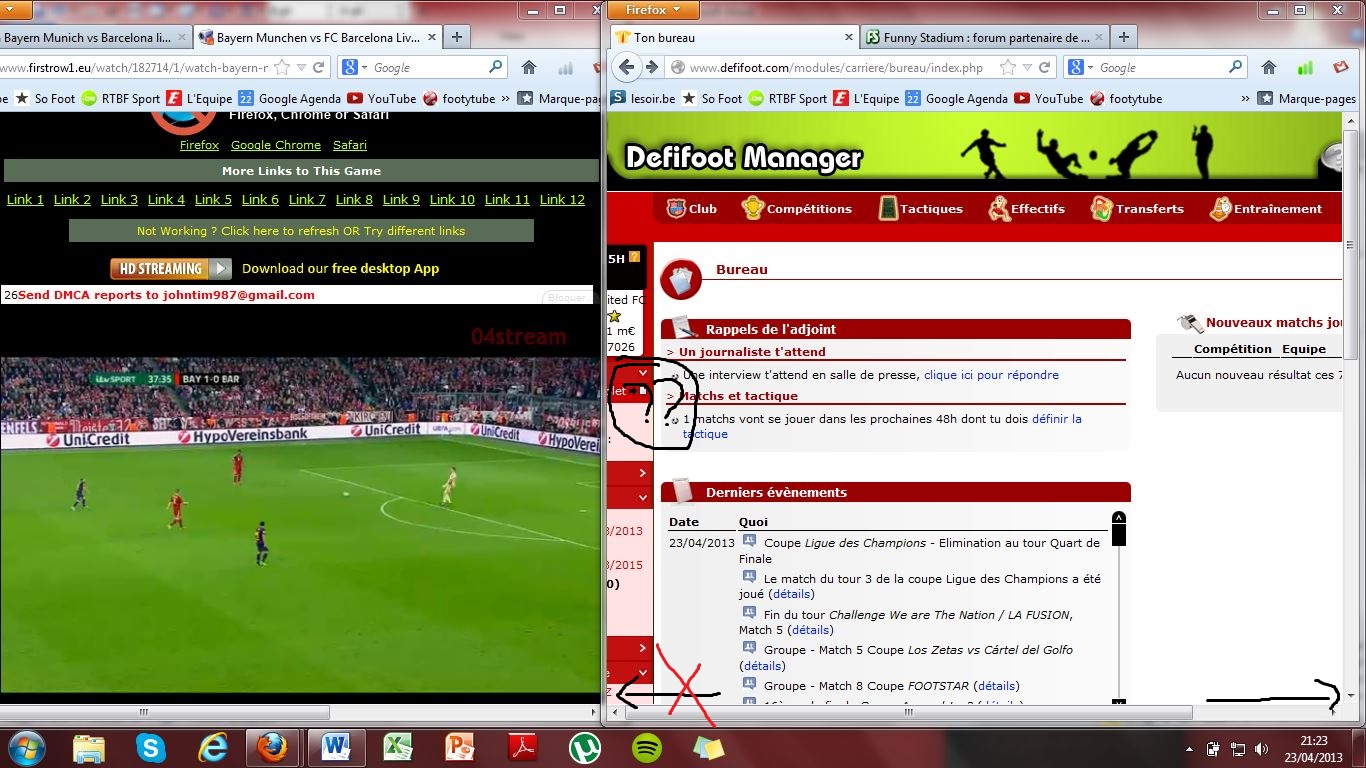Open the Tactiques board icon
The image size is (1366, 768).
pos(888,209)
